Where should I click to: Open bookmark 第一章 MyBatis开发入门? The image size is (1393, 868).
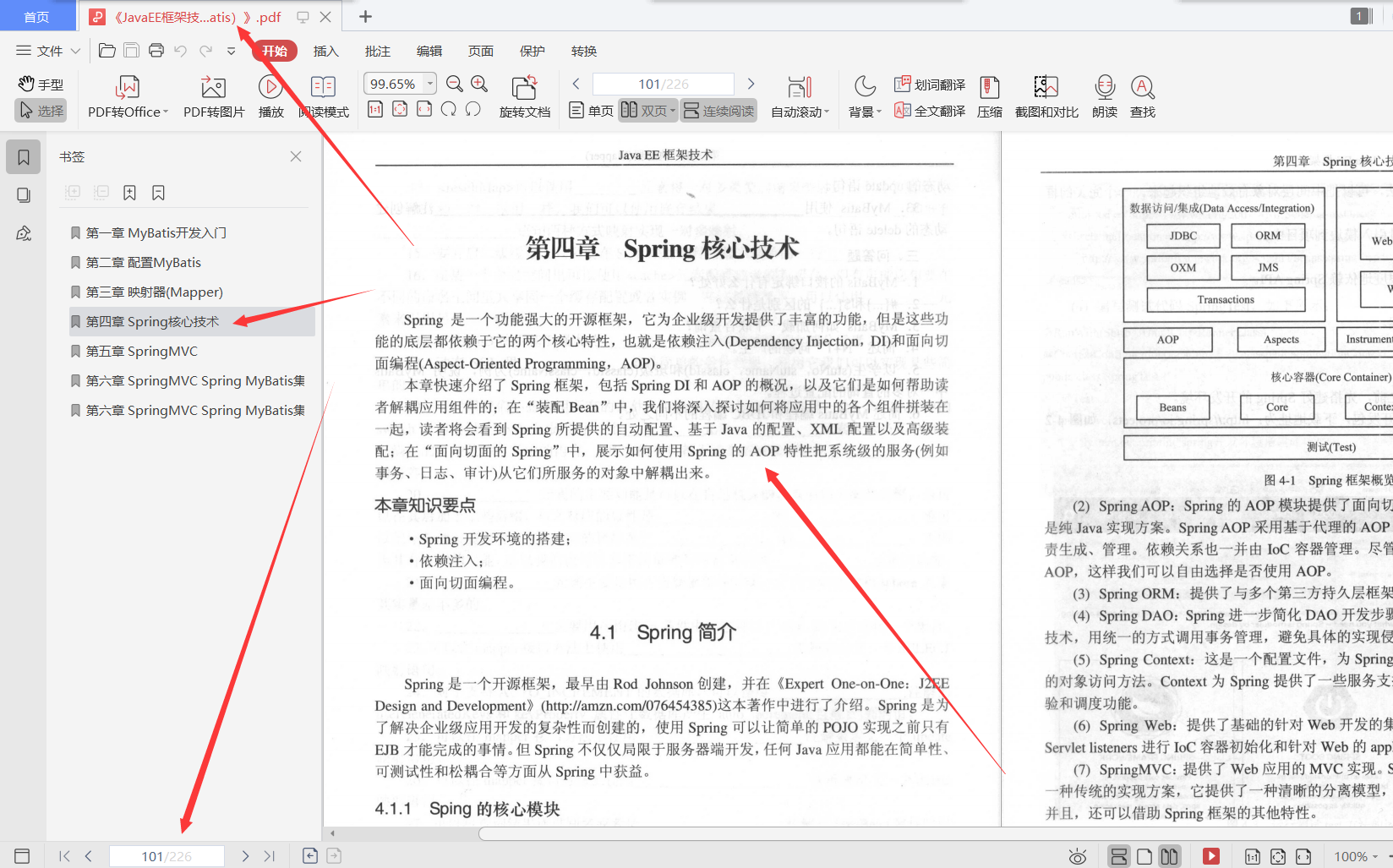[156, 232]
